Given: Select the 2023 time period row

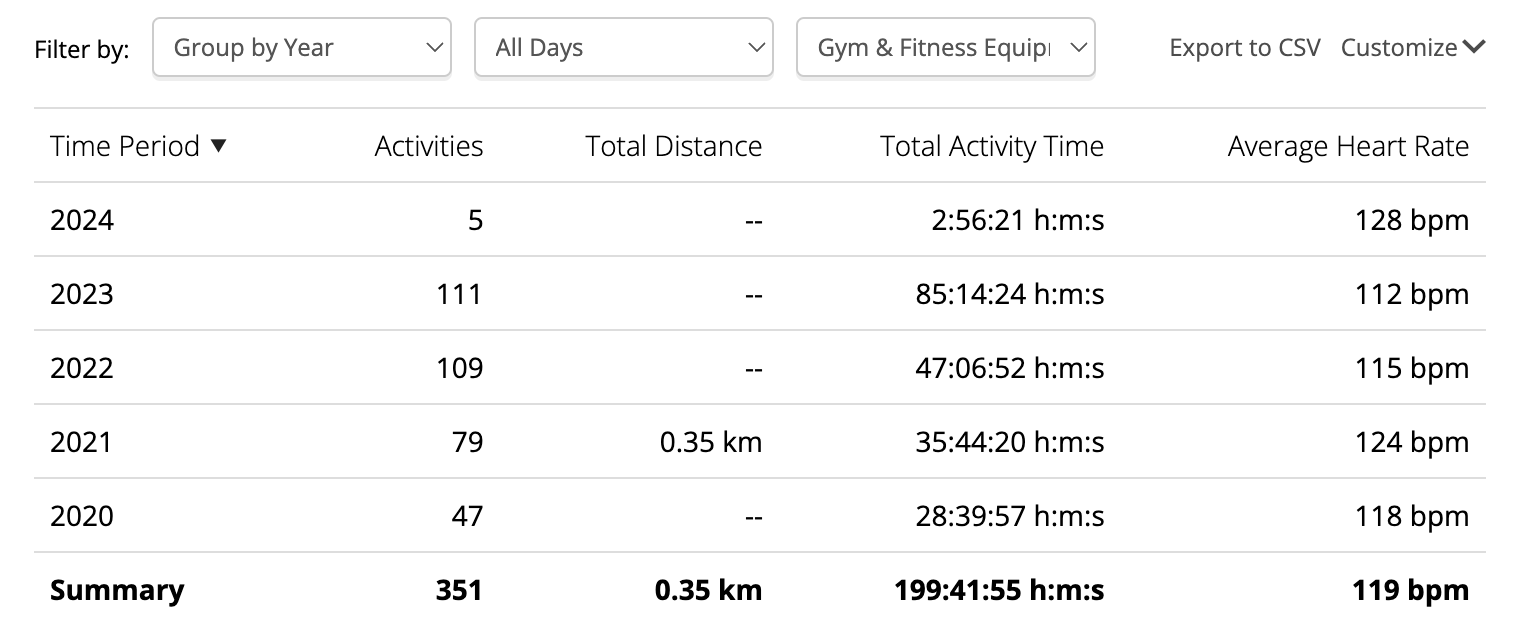Looking at the screenshot, I should click(x=760, y=294).
